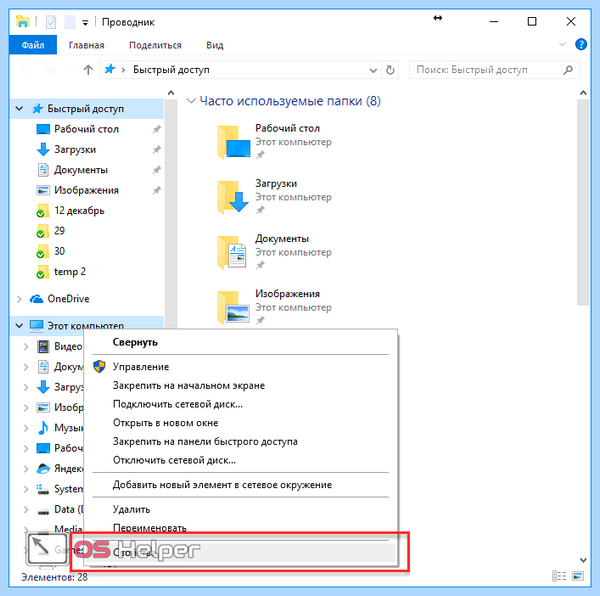Click navigation pane scroll up arrow
Screen dimensions: 600x596
pos(171,93)
